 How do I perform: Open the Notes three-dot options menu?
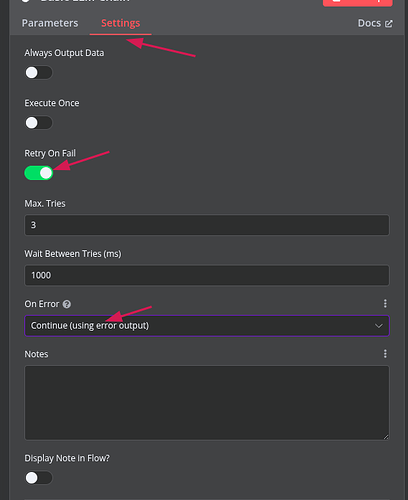tap(385, 354)
